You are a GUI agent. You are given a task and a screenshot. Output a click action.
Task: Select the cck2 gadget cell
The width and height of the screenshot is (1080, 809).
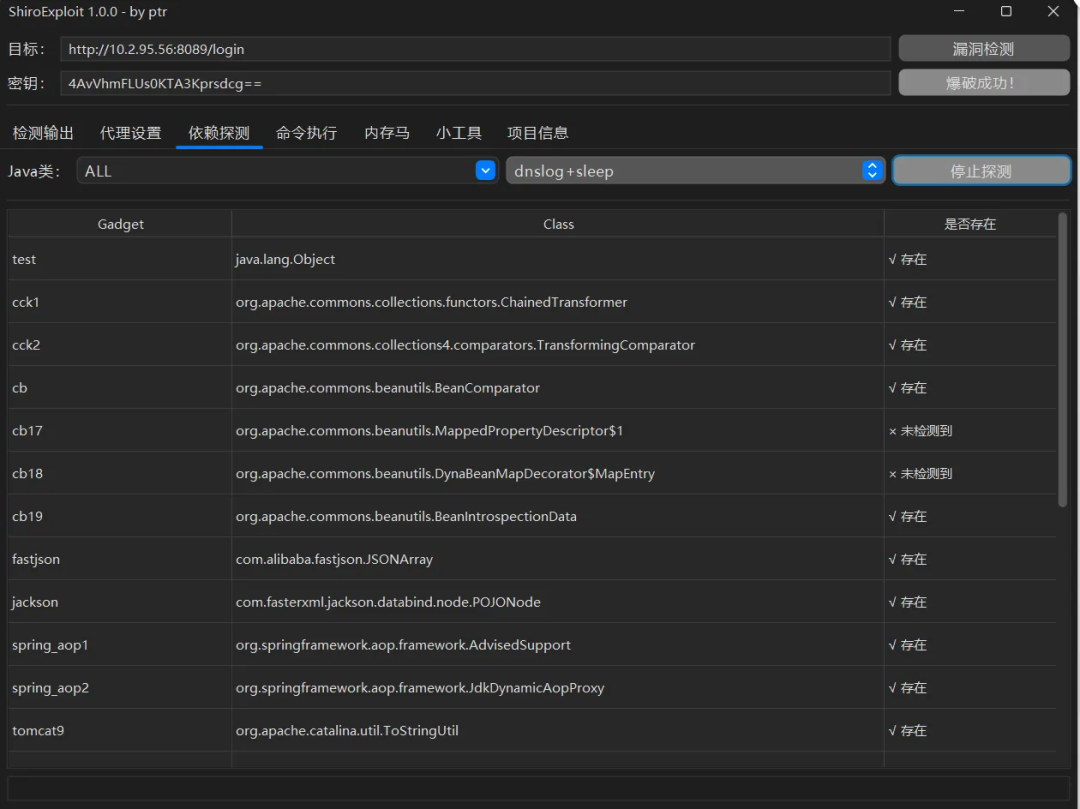121,344
